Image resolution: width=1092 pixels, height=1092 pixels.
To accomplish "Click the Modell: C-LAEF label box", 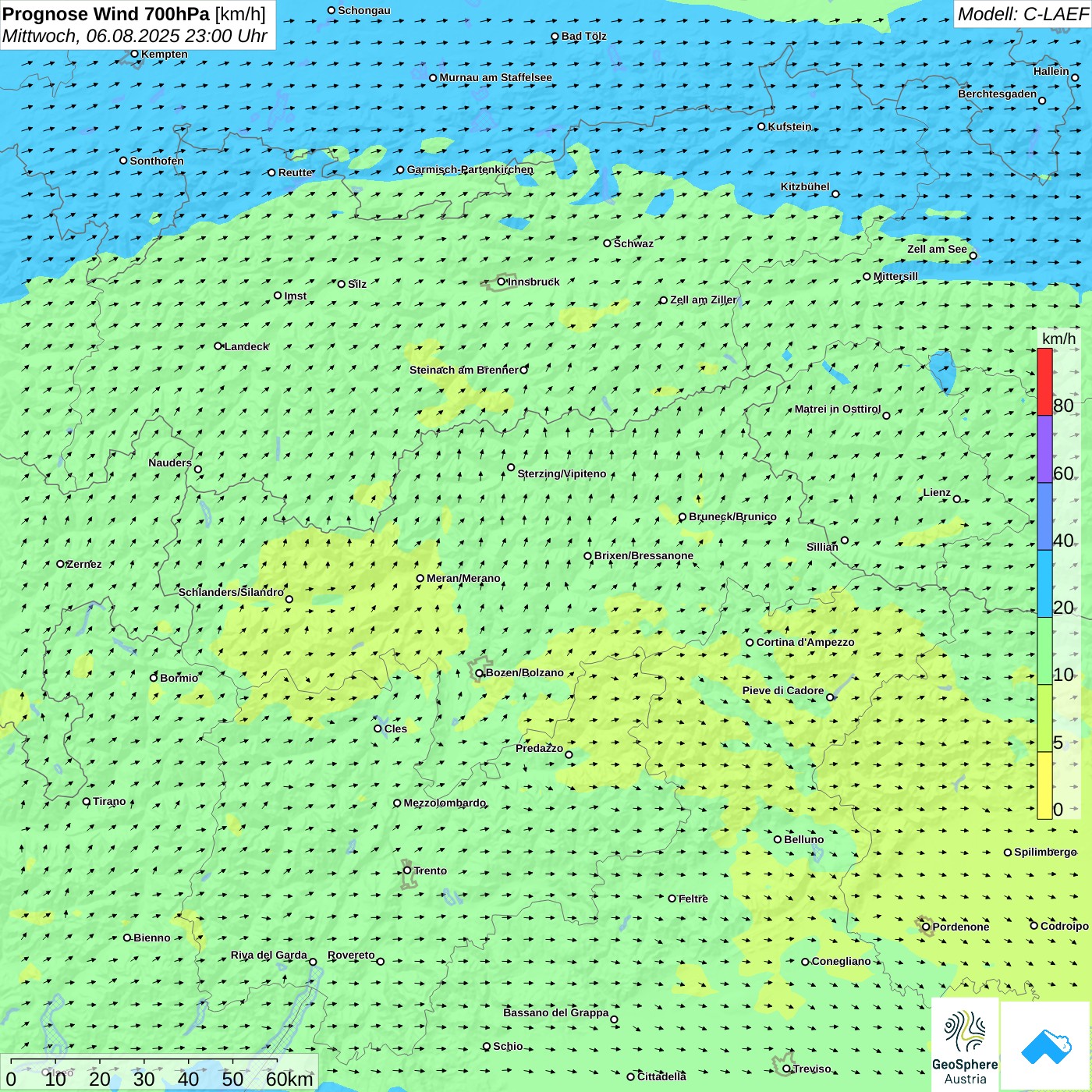I will point(1022,14).
